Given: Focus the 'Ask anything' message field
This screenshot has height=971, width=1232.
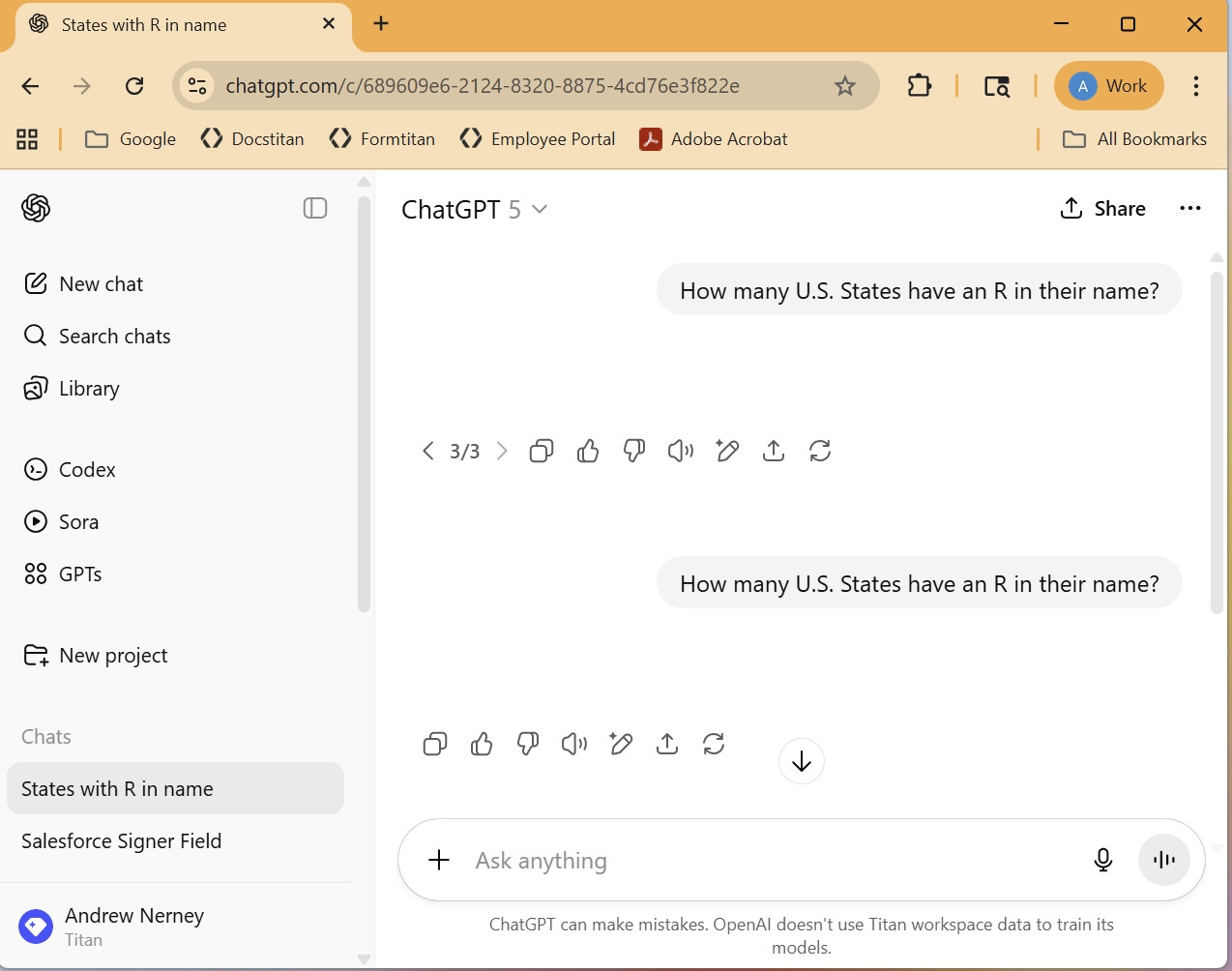Looking at the screenshot, I should pos(774,860).
